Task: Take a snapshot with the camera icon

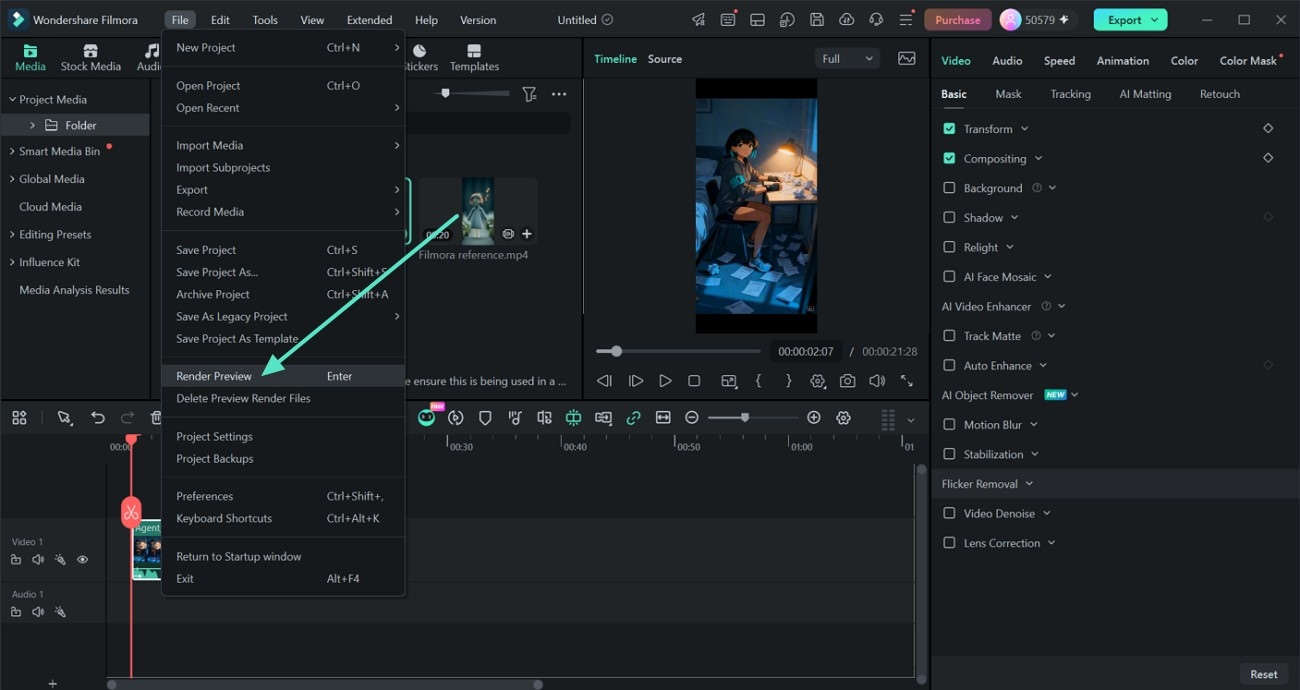Action: (847, 381)
